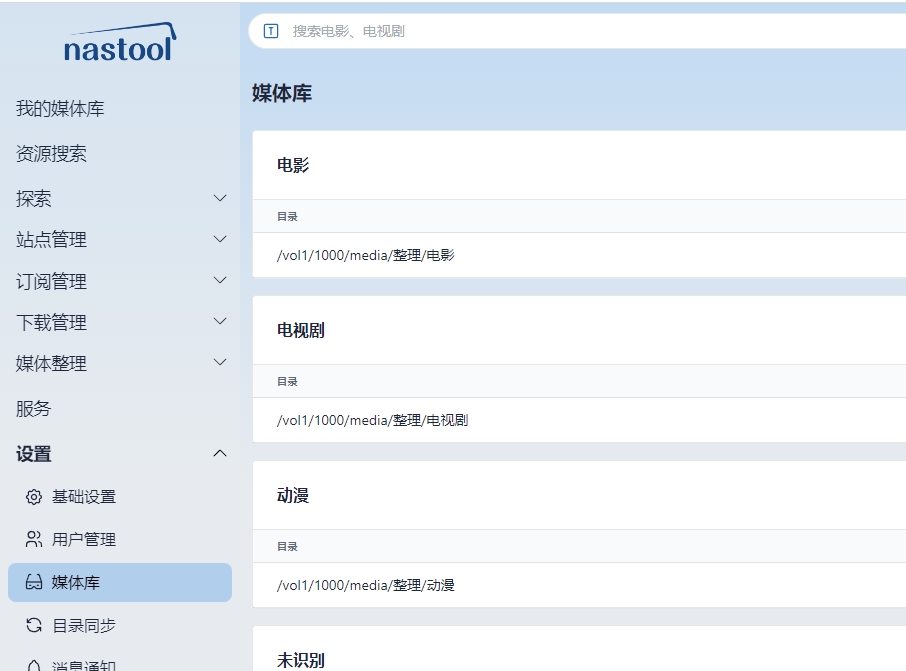906x671 pixels.
Task: Click 目录 column header in 电视剧 card
Action: (287, 381)
